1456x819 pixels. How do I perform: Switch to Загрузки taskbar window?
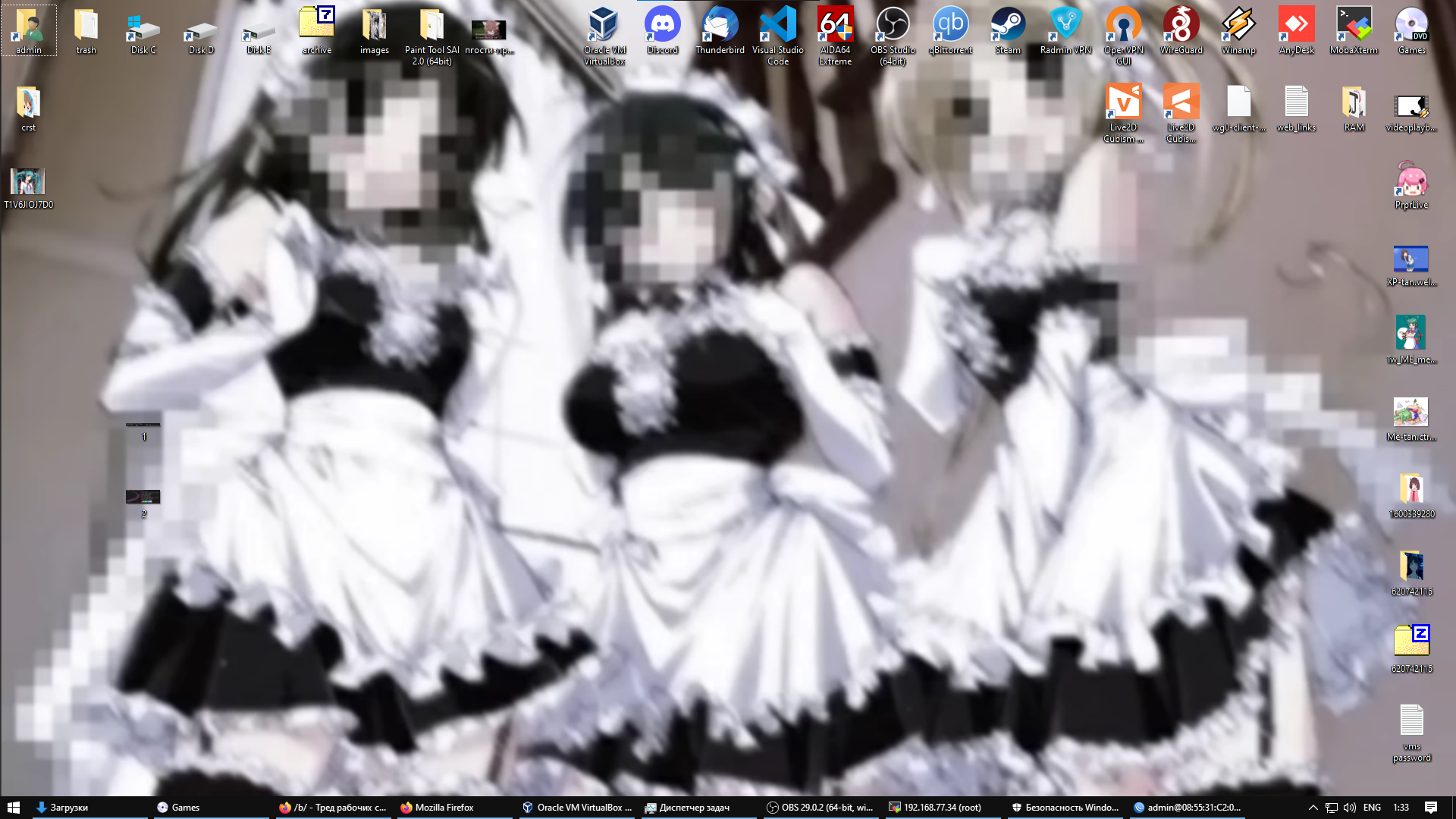point(89,808)
